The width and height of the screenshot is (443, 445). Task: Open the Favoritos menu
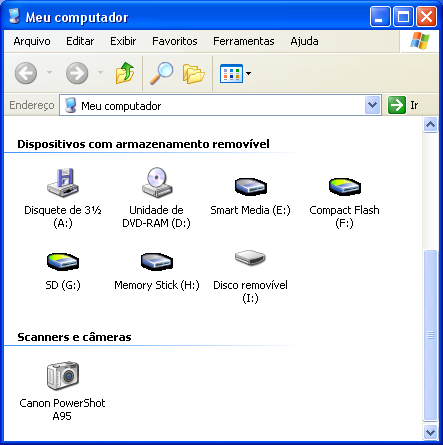(175, 41)
